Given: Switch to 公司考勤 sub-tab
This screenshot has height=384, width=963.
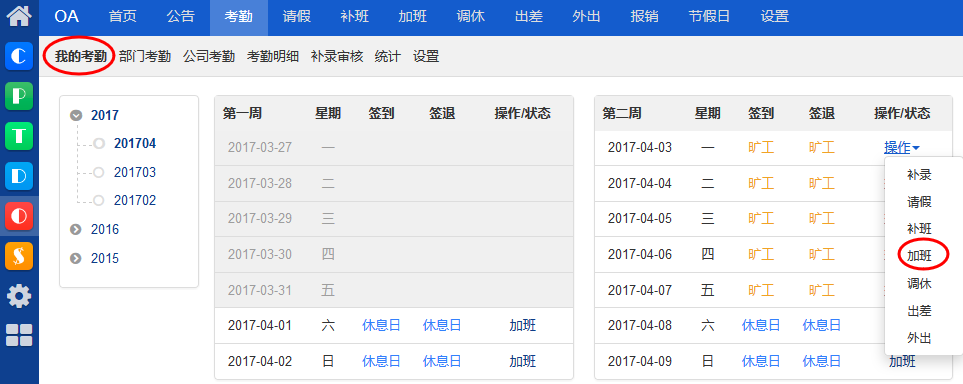Looking at the screenshot, I should point(209,57).
